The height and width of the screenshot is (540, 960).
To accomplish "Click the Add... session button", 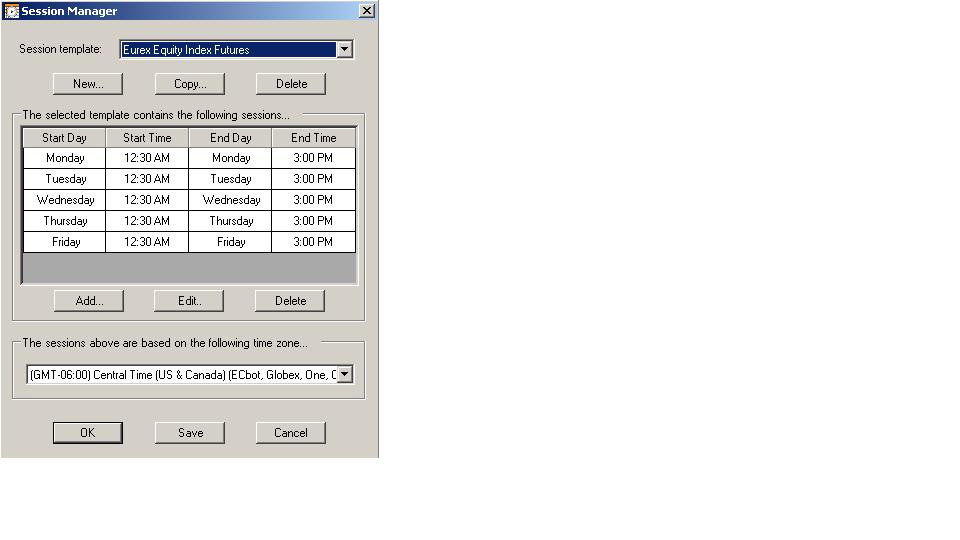I will [x=89, y=301].
